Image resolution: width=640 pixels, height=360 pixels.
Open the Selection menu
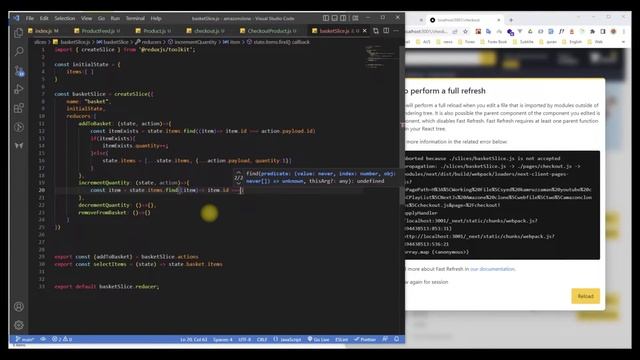(x=64, y=18)
